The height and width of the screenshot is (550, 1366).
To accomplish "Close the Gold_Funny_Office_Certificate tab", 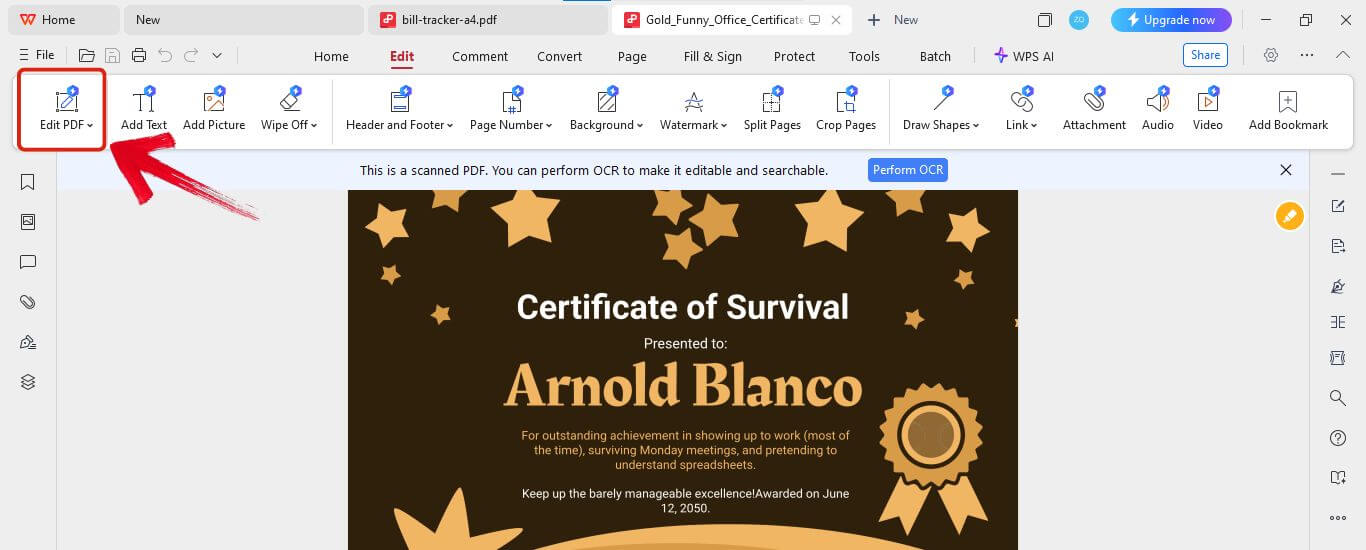I will 836,20.
